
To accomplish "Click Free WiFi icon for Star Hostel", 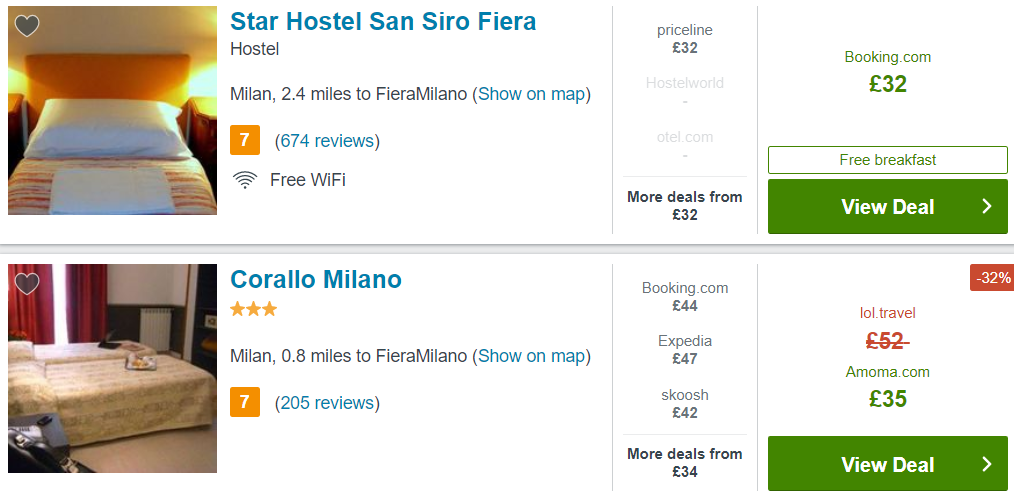I will pyautogui.click(x=244, y=180).
